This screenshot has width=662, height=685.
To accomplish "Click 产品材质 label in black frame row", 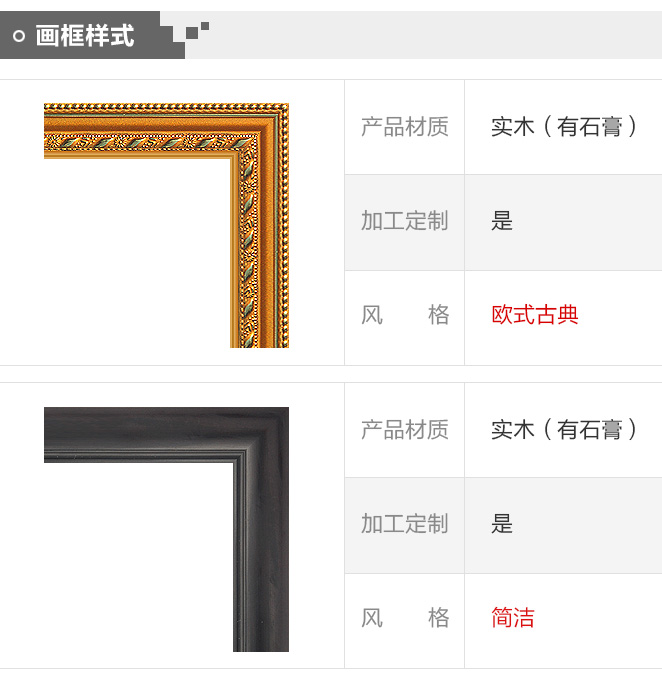I will click(x=405, y=430).
